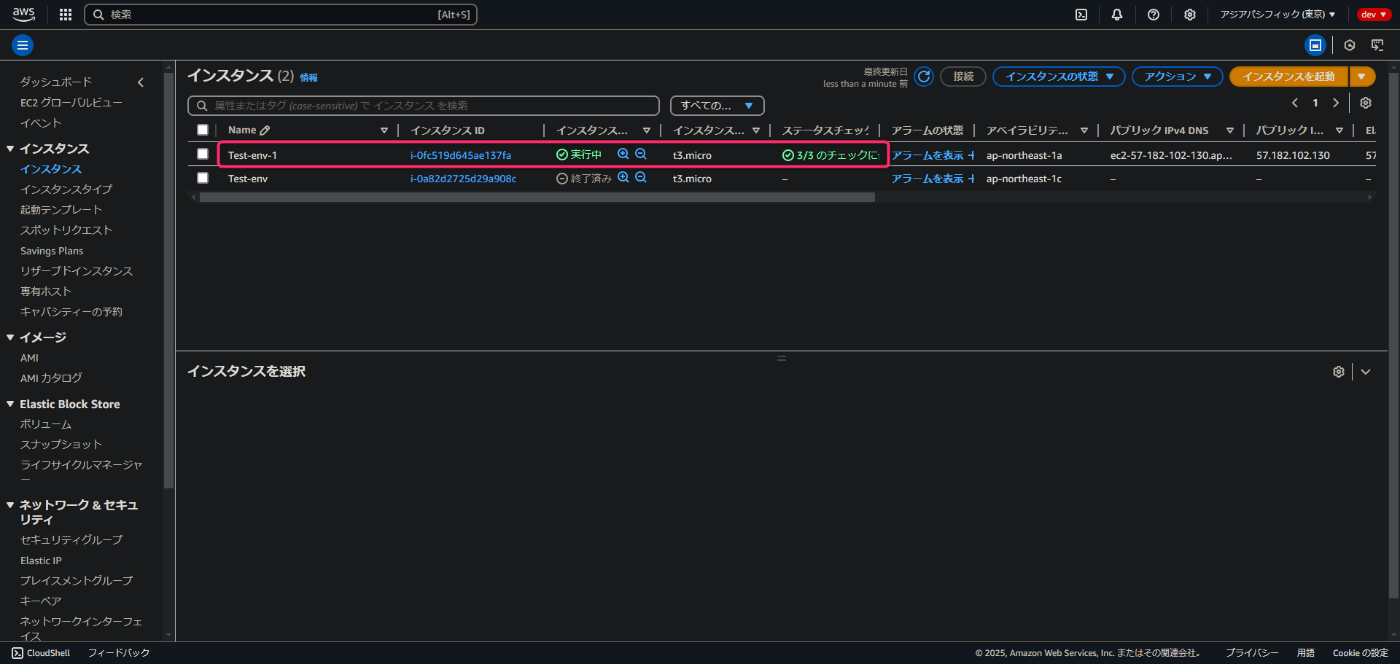The image size is (1400, 664).
Task: Open detail panel settings gear
Action: tap(1338, 372)
